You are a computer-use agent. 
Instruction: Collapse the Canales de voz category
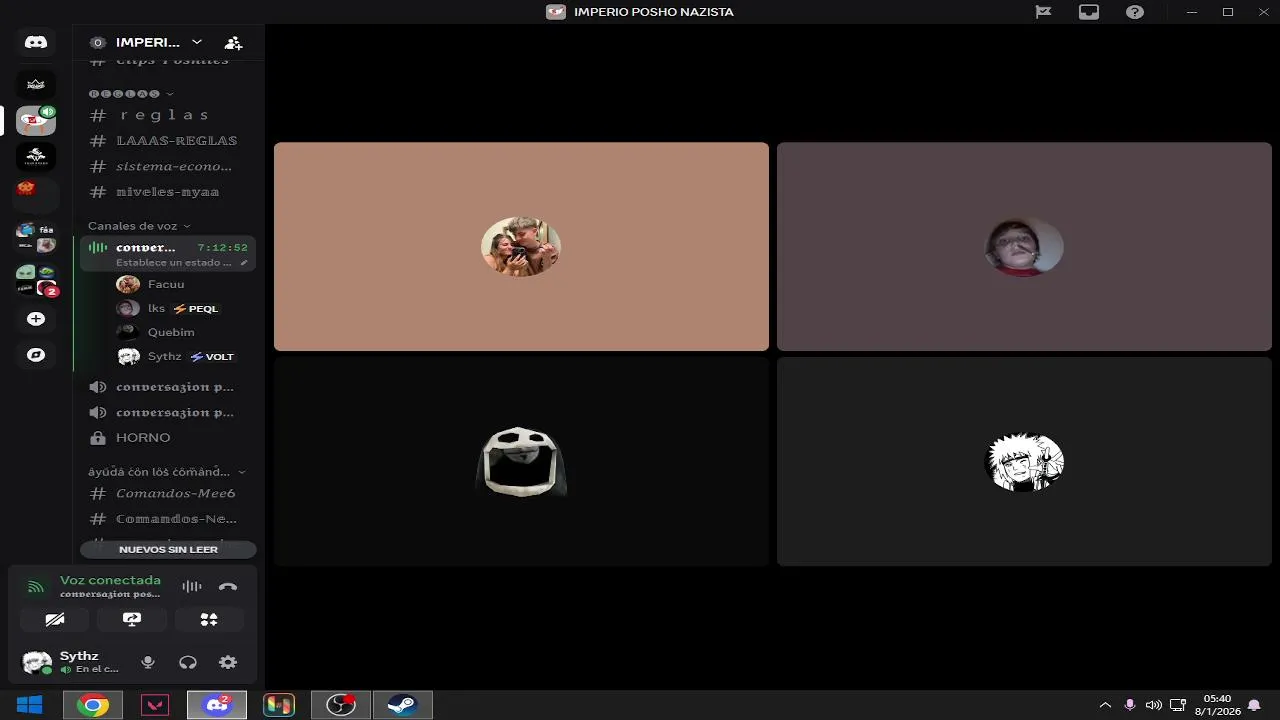(139, 226)
